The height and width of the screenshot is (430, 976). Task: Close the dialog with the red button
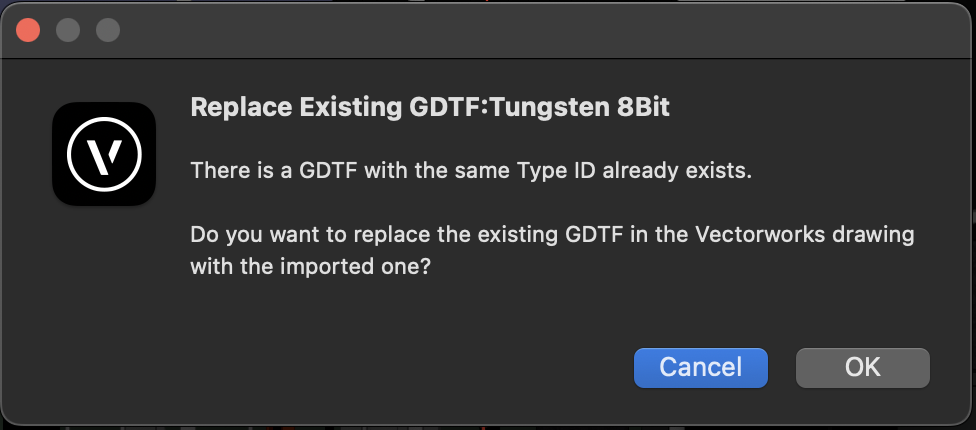pyautogui.click(x=29, y=30)
